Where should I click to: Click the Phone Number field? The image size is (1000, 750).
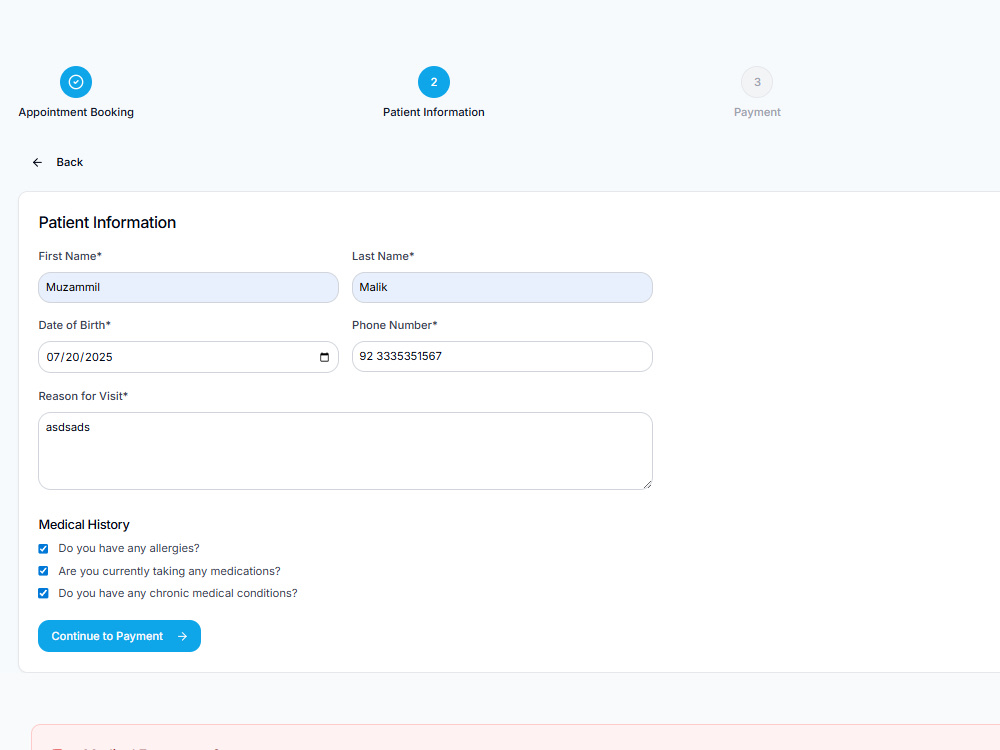coord(502,357)
